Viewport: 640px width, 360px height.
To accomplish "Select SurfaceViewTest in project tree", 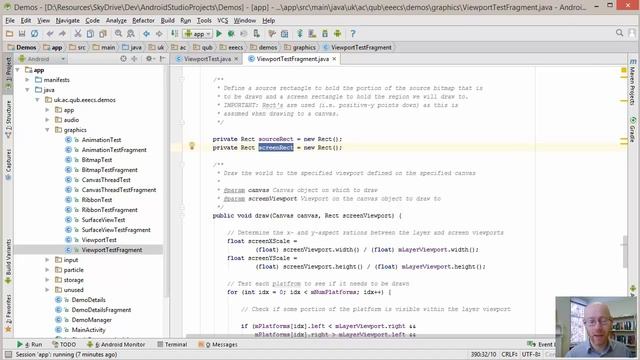I will coord(103,220).
